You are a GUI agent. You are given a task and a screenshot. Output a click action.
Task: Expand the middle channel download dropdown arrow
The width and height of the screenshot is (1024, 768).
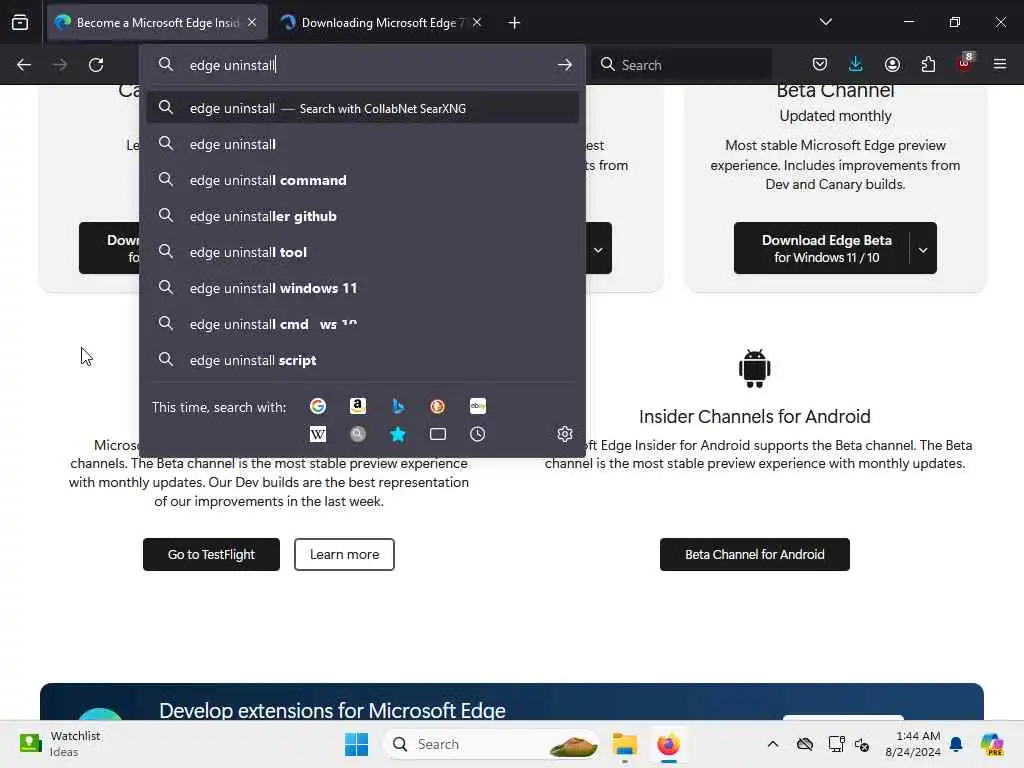tap(598, 249)
